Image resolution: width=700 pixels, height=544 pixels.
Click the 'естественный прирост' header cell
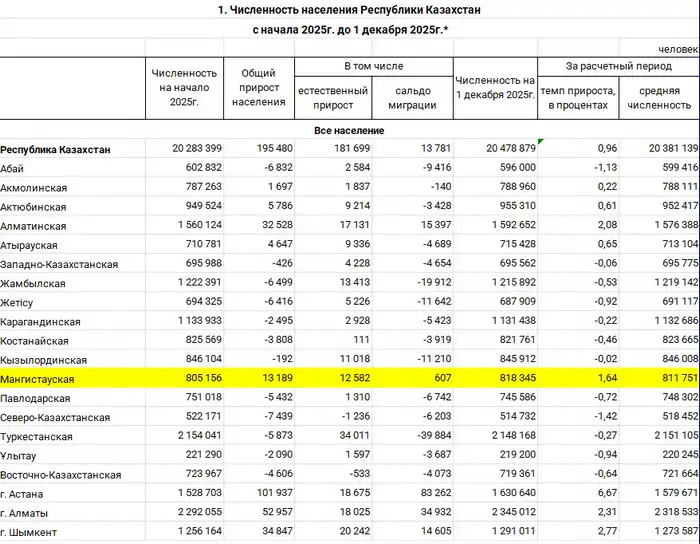point(334,98)
